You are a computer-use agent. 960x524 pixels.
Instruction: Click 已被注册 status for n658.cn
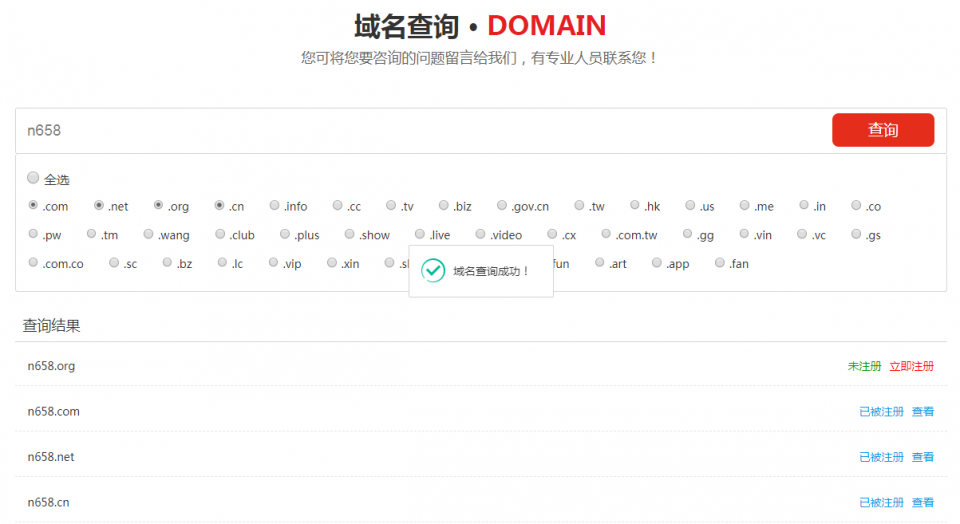[881, 503]
